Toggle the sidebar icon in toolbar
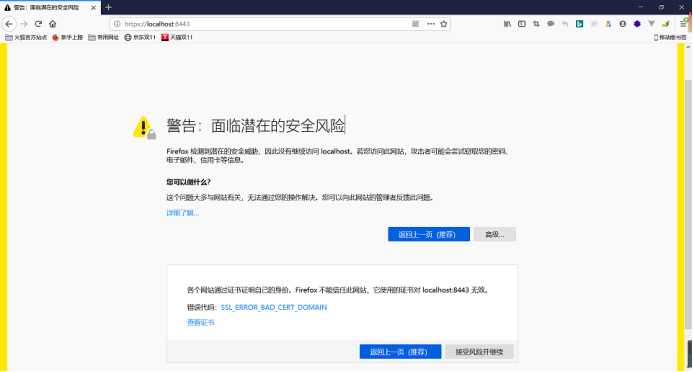The width and height of the screenshot is (693, 372). click(x=522, y=24)
